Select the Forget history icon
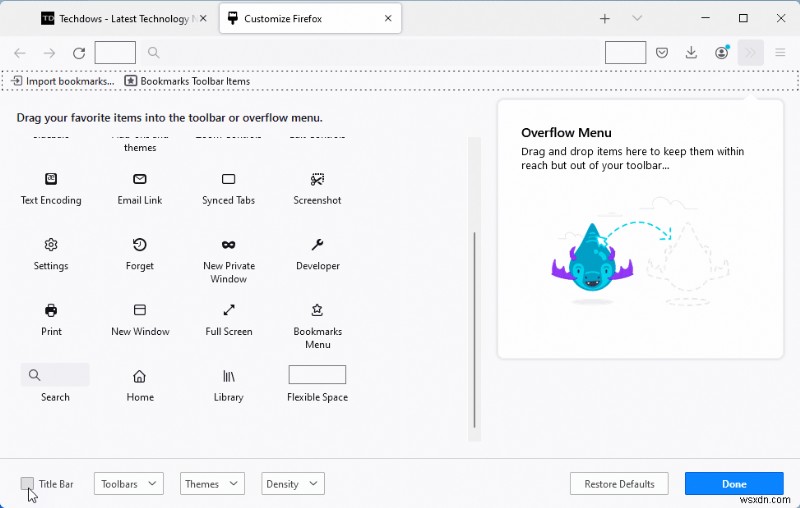This screenshot has width=800, height=508. pos(140,245)
